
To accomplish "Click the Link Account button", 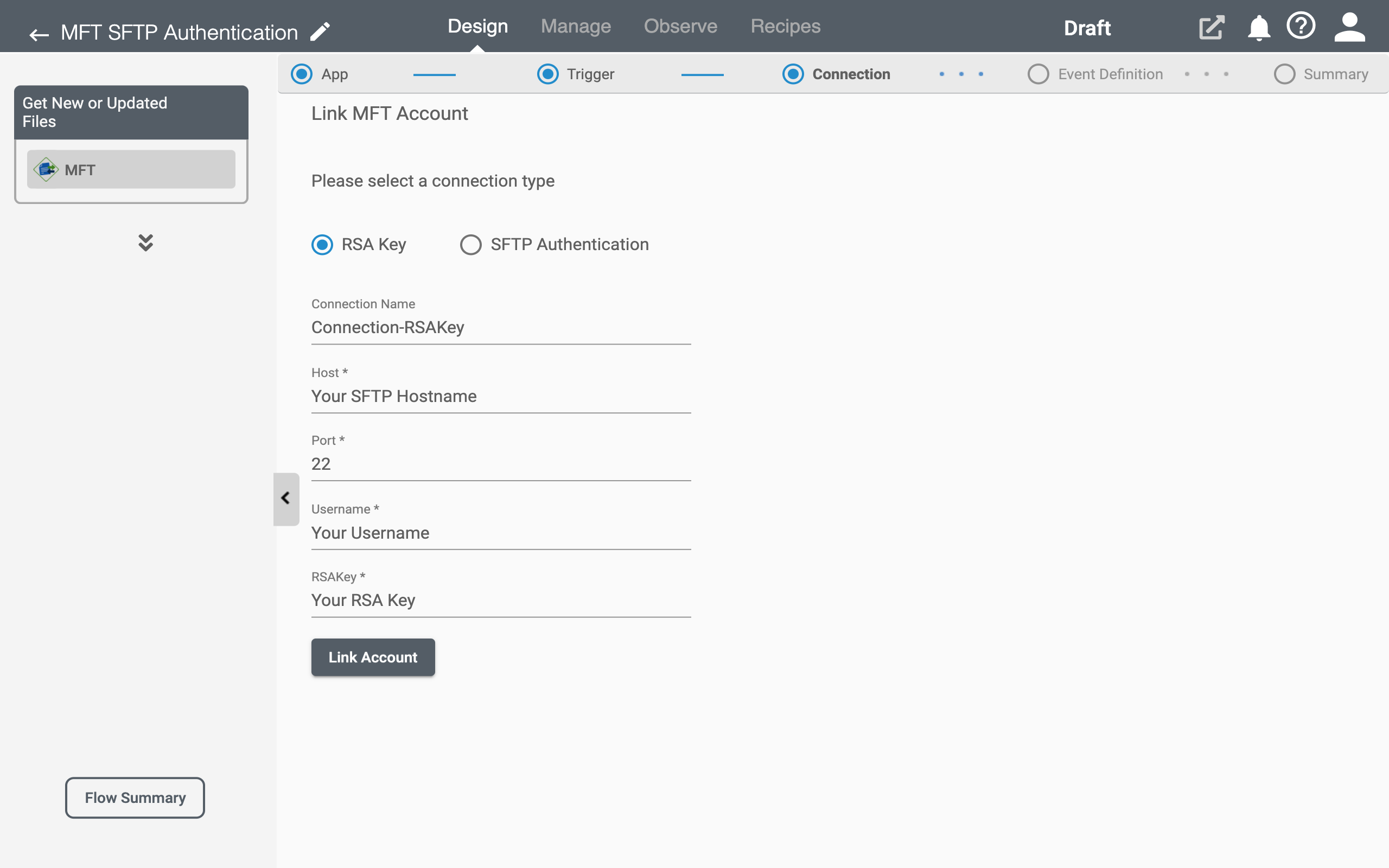I will coord(373,657).
